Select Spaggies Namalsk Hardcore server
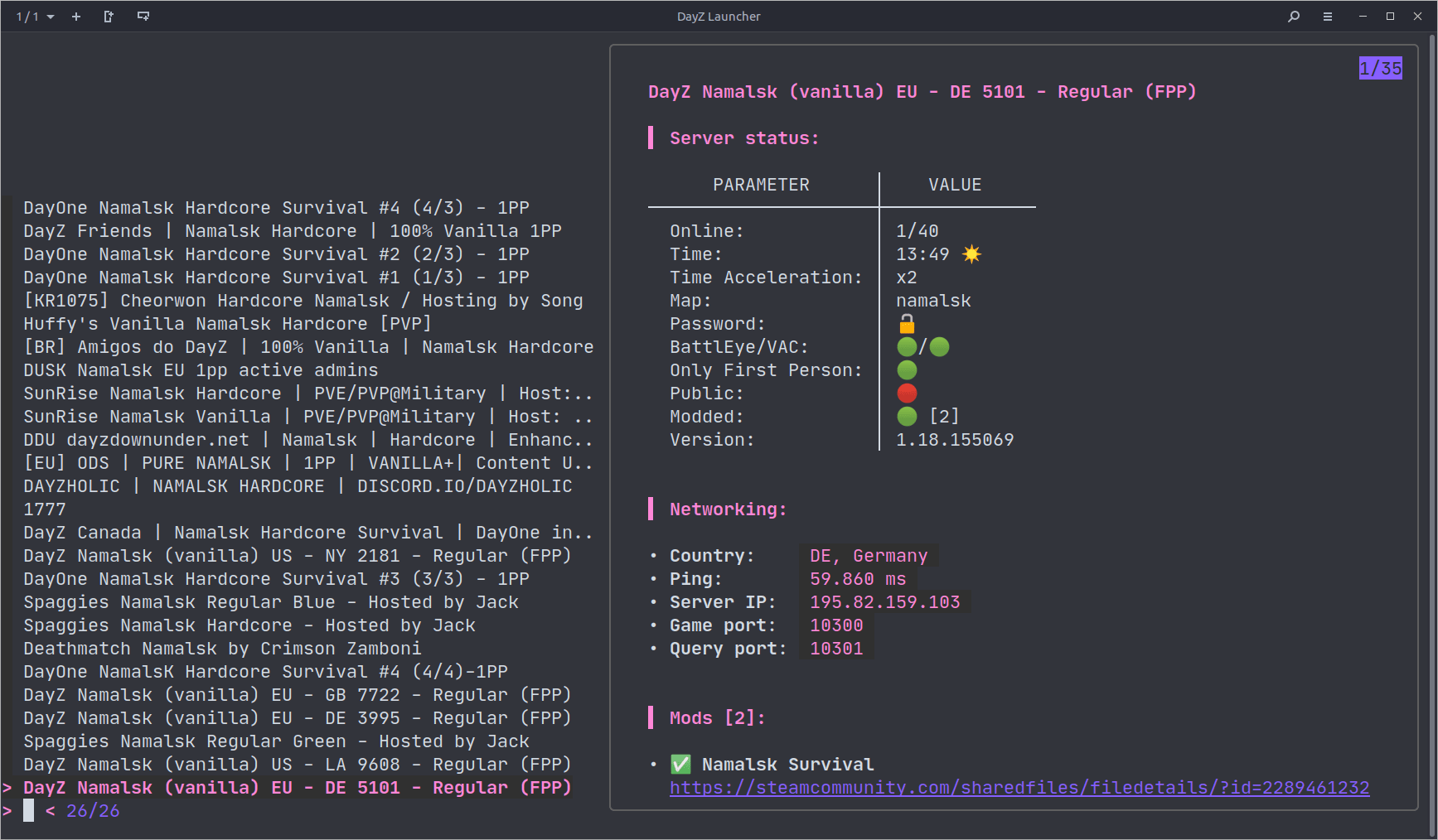This screenshot has width=1438, height=840. point(249,625)
